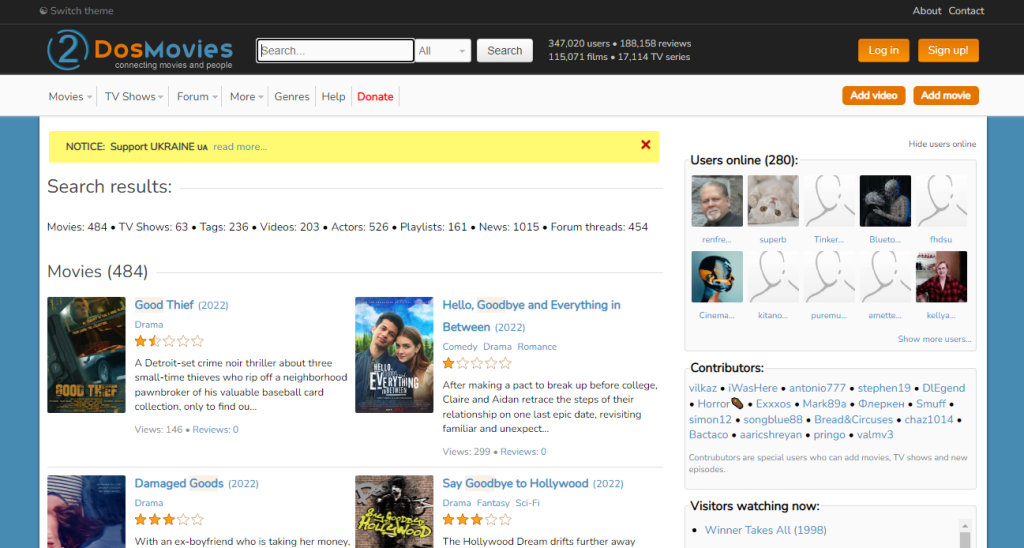Click the Add video button

point(874,95)
